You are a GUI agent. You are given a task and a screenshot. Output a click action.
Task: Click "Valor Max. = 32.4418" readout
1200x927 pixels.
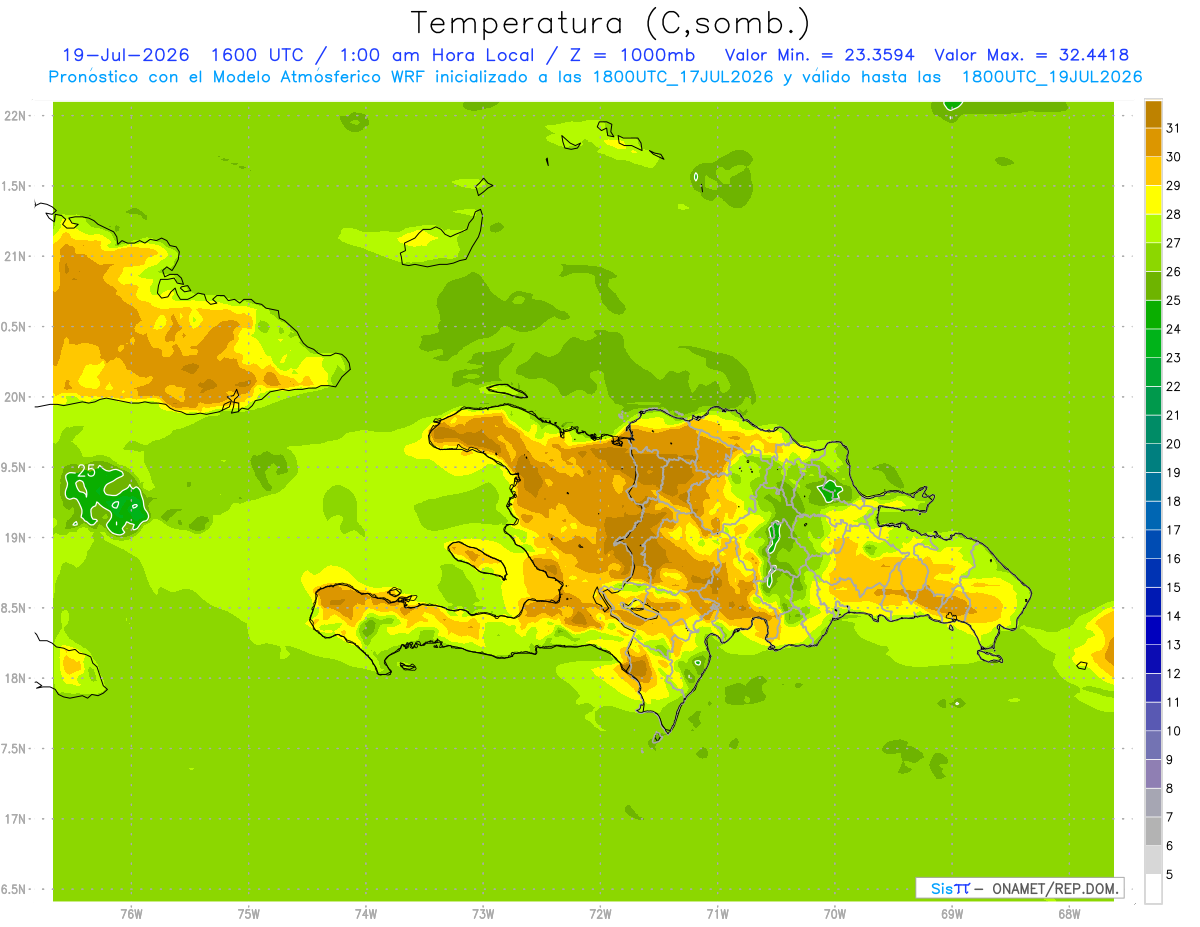click(x=1034, y=55)
